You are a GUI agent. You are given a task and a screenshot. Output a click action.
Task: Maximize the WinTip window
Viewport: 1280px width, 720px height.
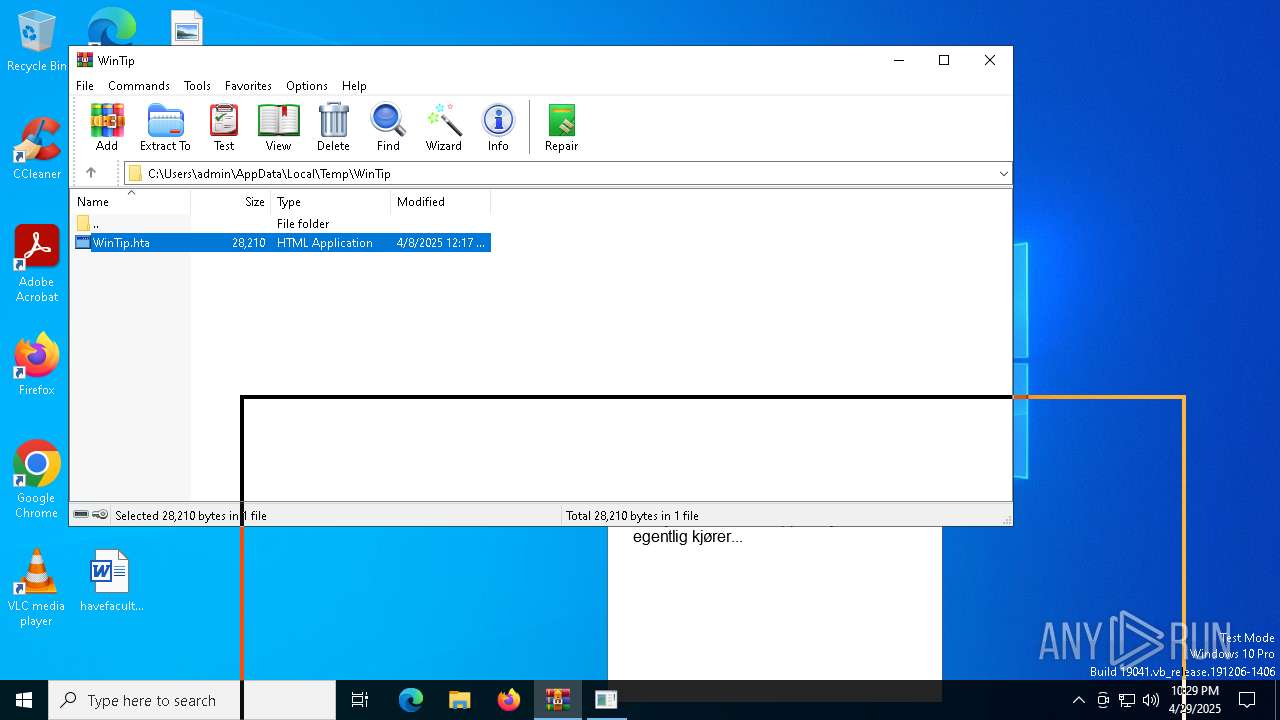coord(943,60)
